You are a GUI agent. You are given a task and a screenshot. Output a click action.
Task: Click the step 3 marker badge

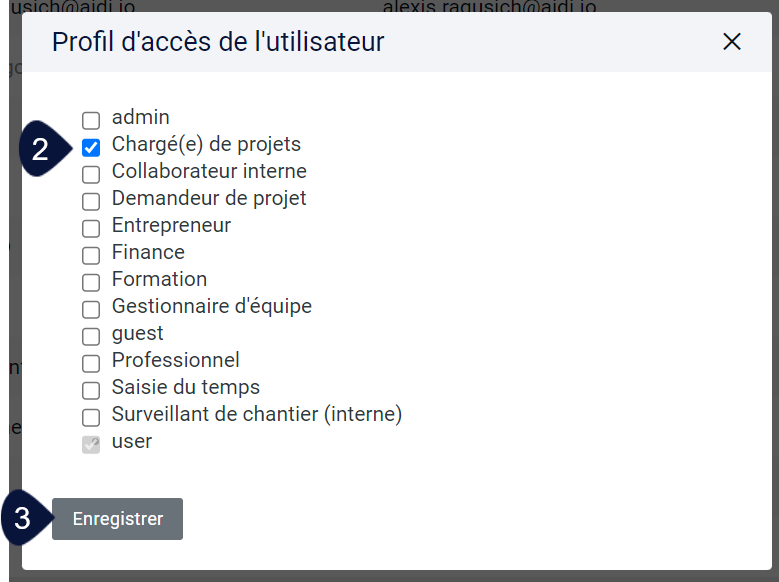pos(27,518)
